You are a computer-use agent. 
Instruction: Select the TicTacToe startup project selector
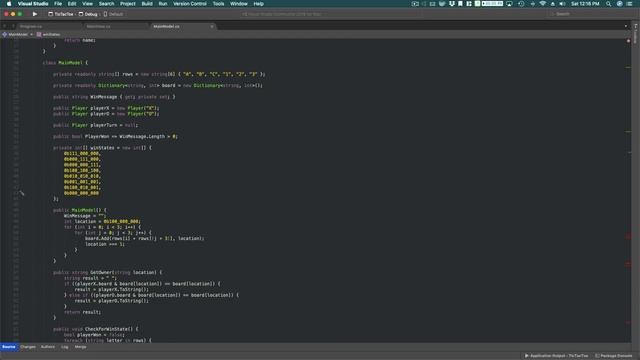click(61, 14)
